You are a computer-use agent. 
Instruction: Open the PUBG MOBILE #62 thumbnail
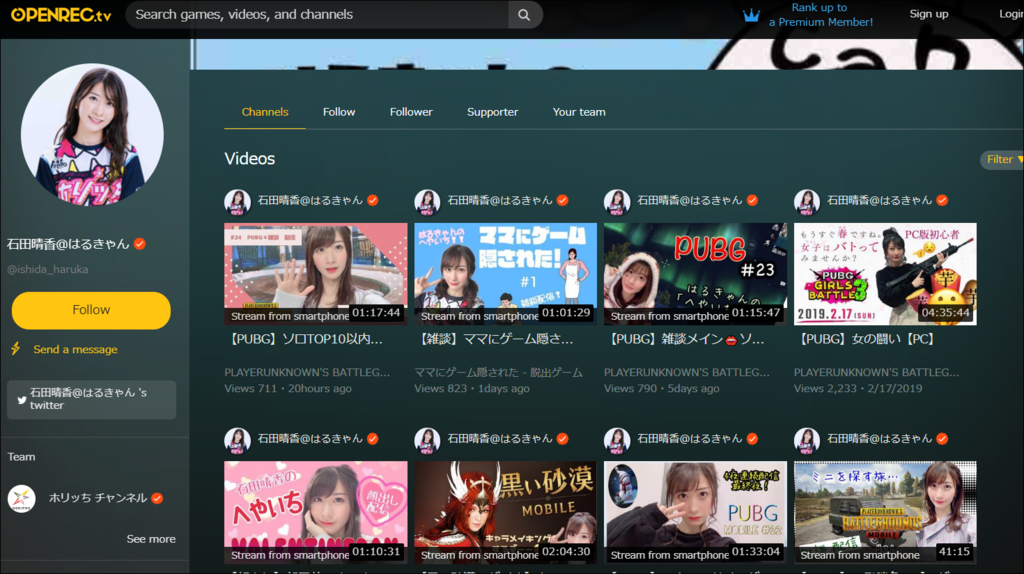click(x=696, y=513)
